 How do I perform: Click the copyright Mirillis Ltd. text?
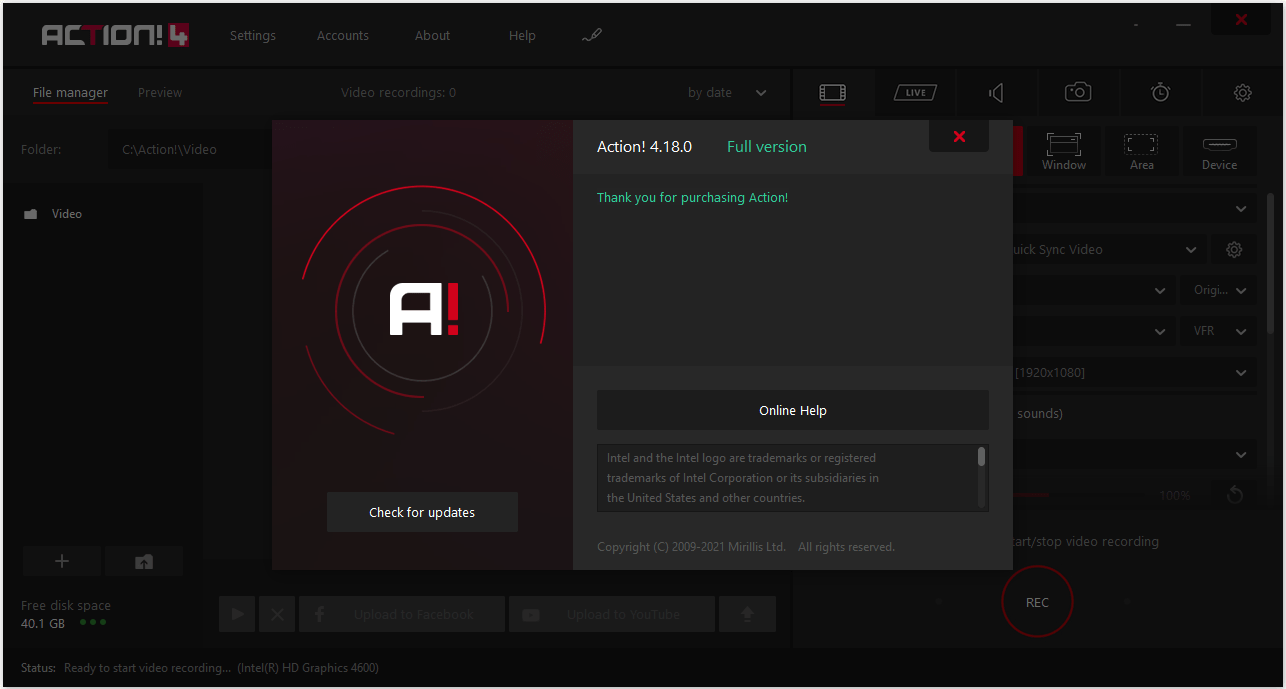[x=746, y=547]
